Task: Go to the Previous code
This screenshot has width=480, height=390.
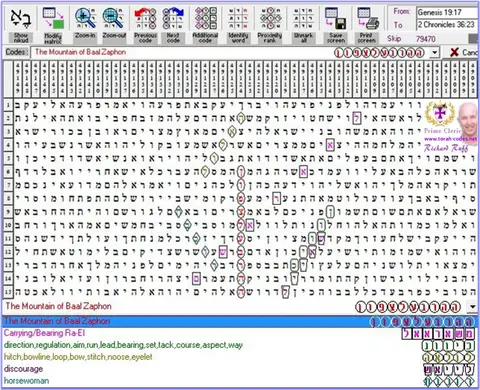Action: click(x=145, y=18)
